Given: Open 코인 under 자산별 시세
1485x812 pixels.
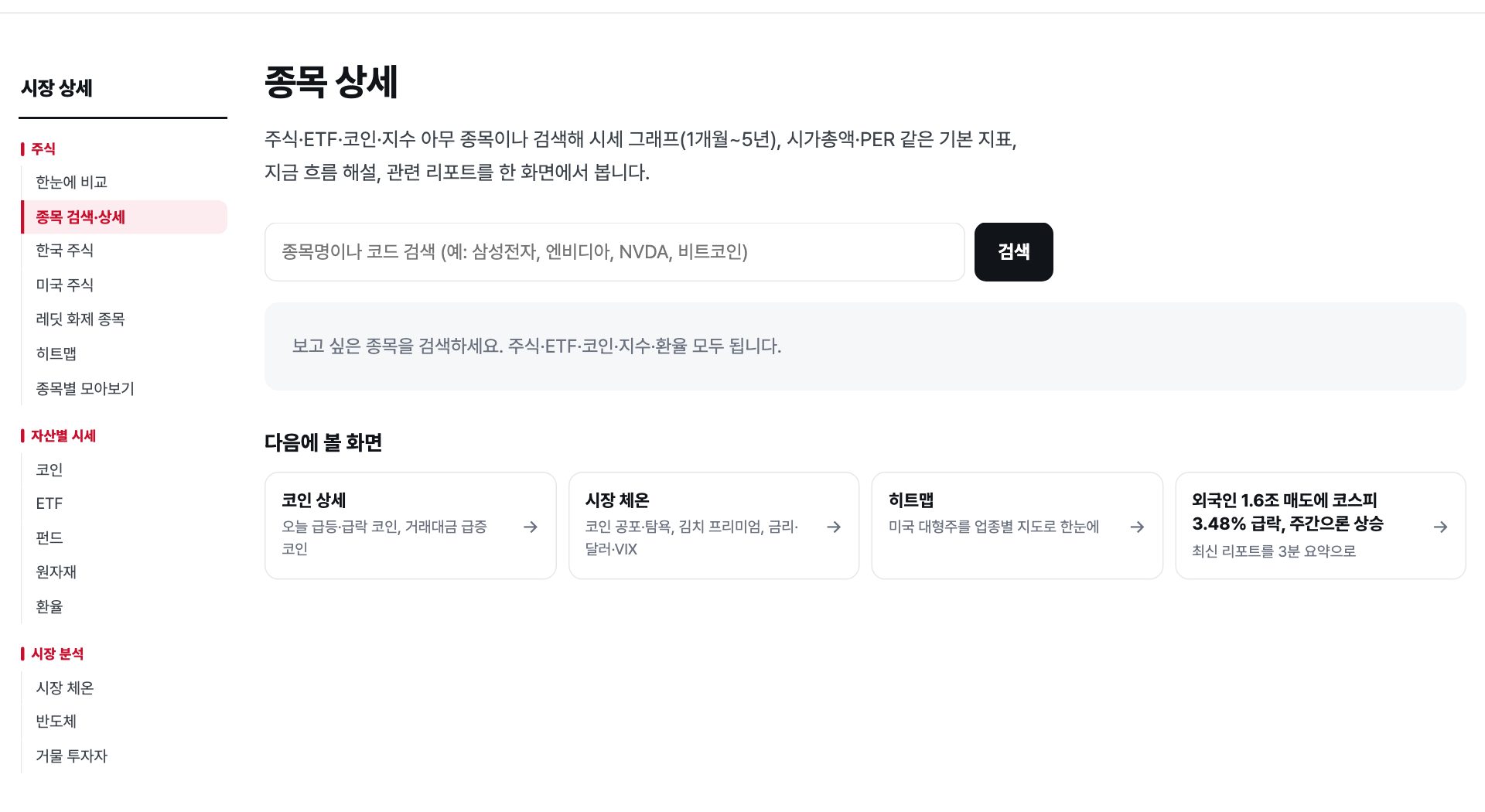Looking at the screenshot, I should tap(49, 470).
